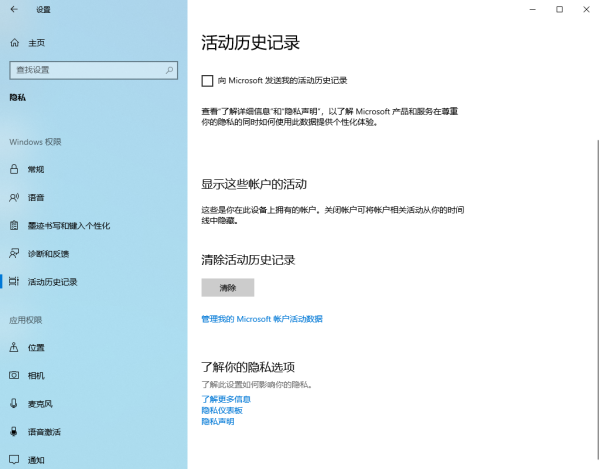Click the magnifier icon in the search box
This screenshot has height=469, width=600.
tap(169, 70)
